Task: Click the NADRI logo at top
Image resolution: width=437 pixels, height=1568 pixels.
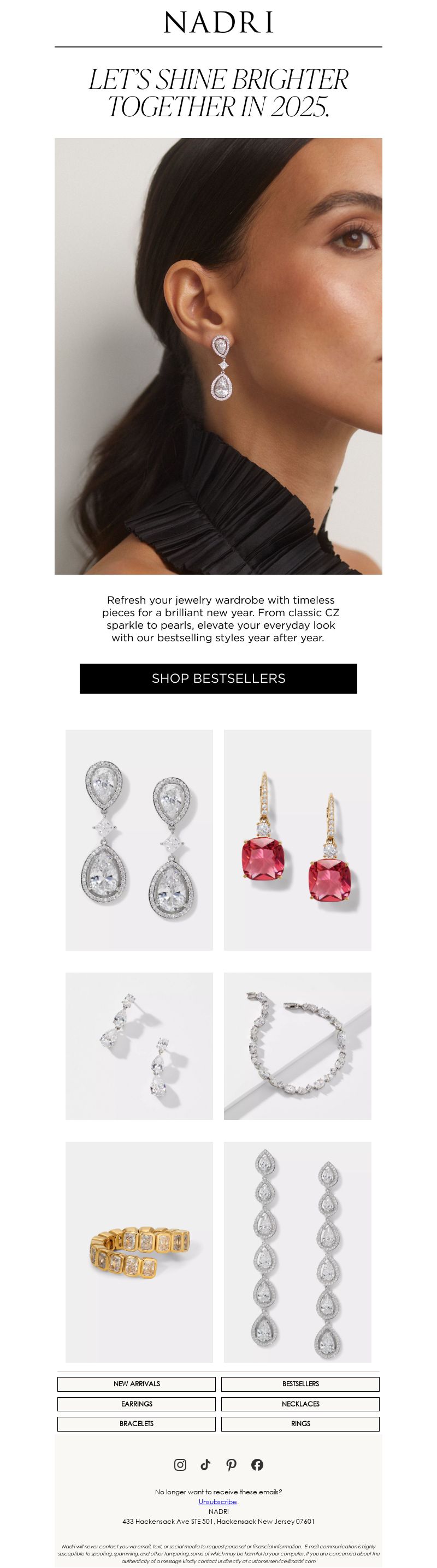Action: point(218,23)
